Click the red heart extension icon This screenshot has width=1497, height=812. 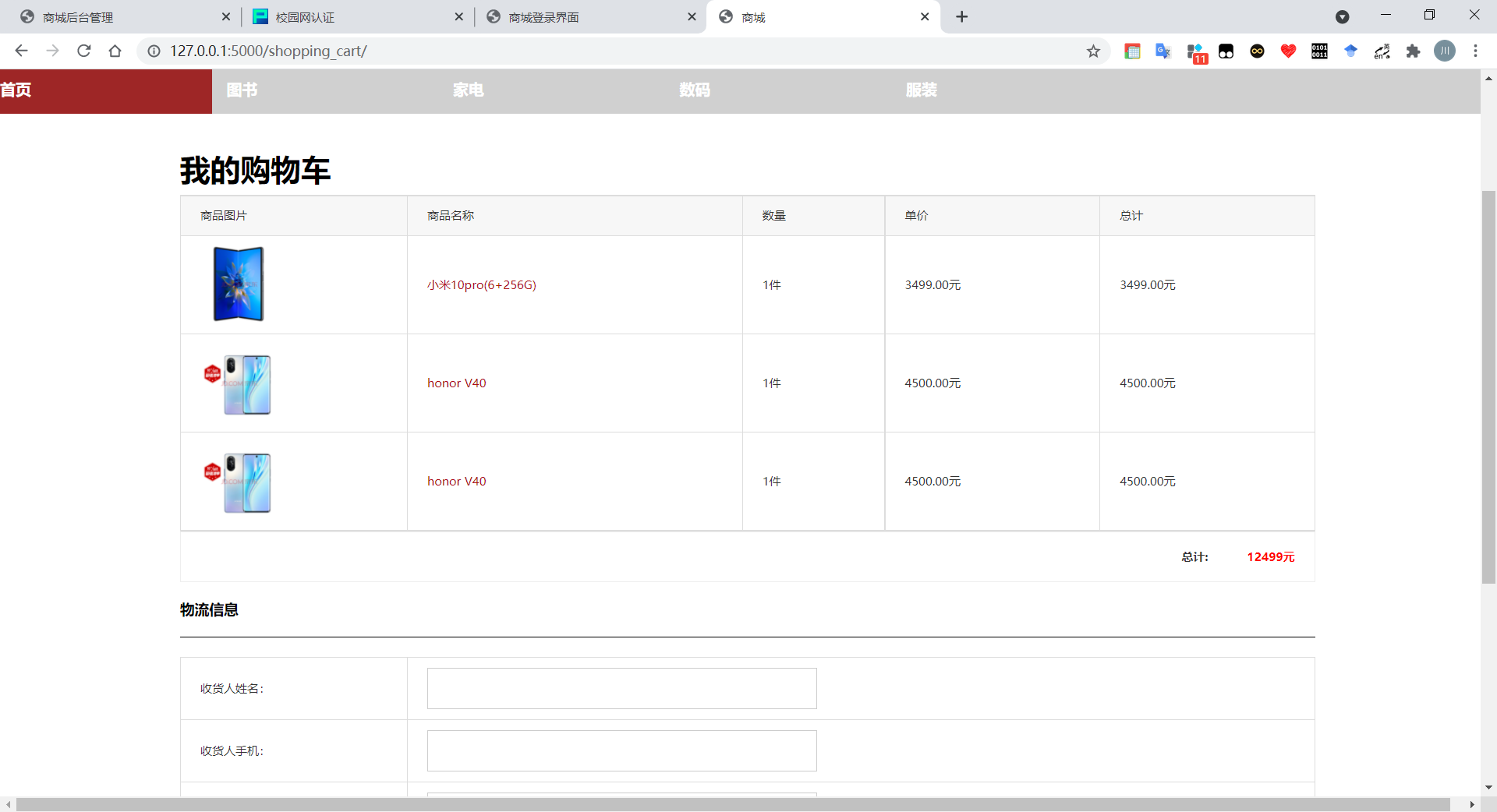pos(1288,51)
